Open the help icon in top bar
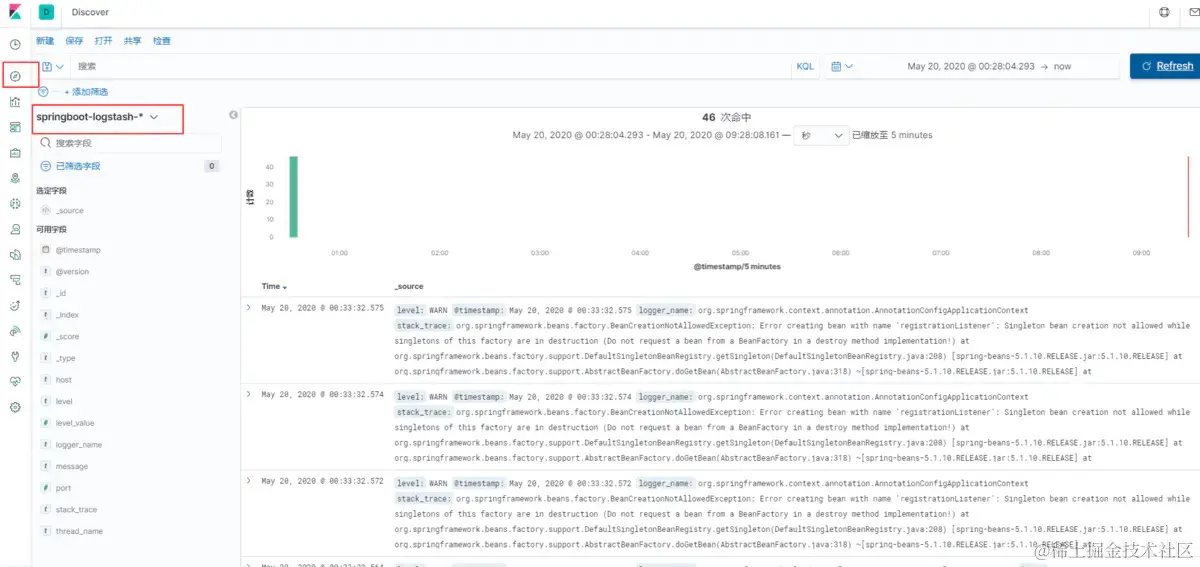1200x567 pixels. (x=1164, y=13)
